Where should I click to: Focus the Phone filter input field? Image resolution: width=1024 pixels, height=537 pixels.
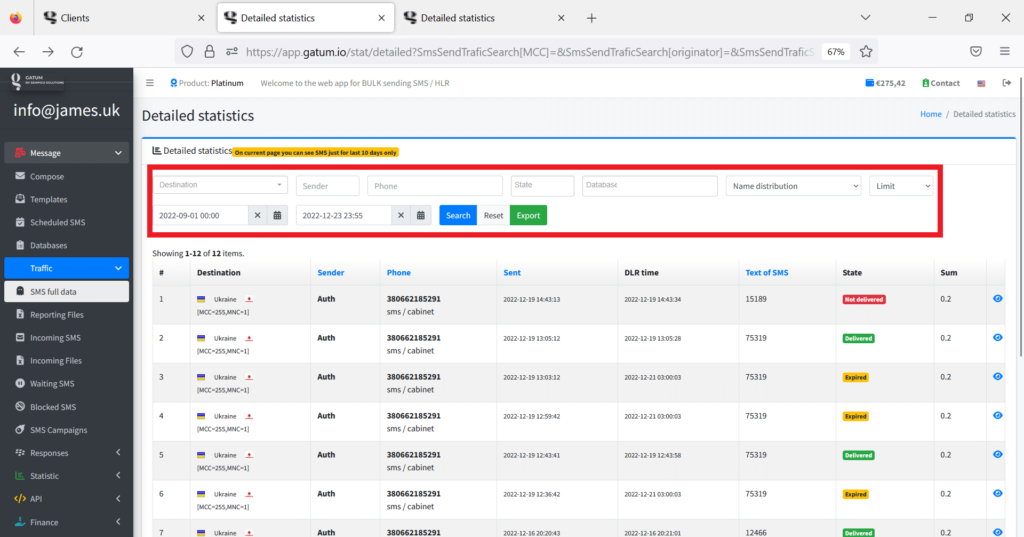coord(435,186)
